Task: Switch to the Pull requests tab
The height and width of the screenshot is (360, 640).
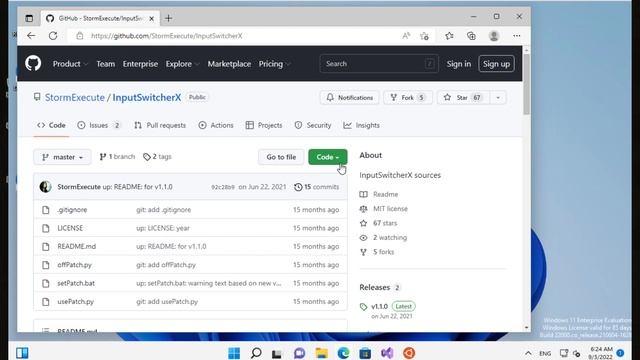Action: (160, 125)
